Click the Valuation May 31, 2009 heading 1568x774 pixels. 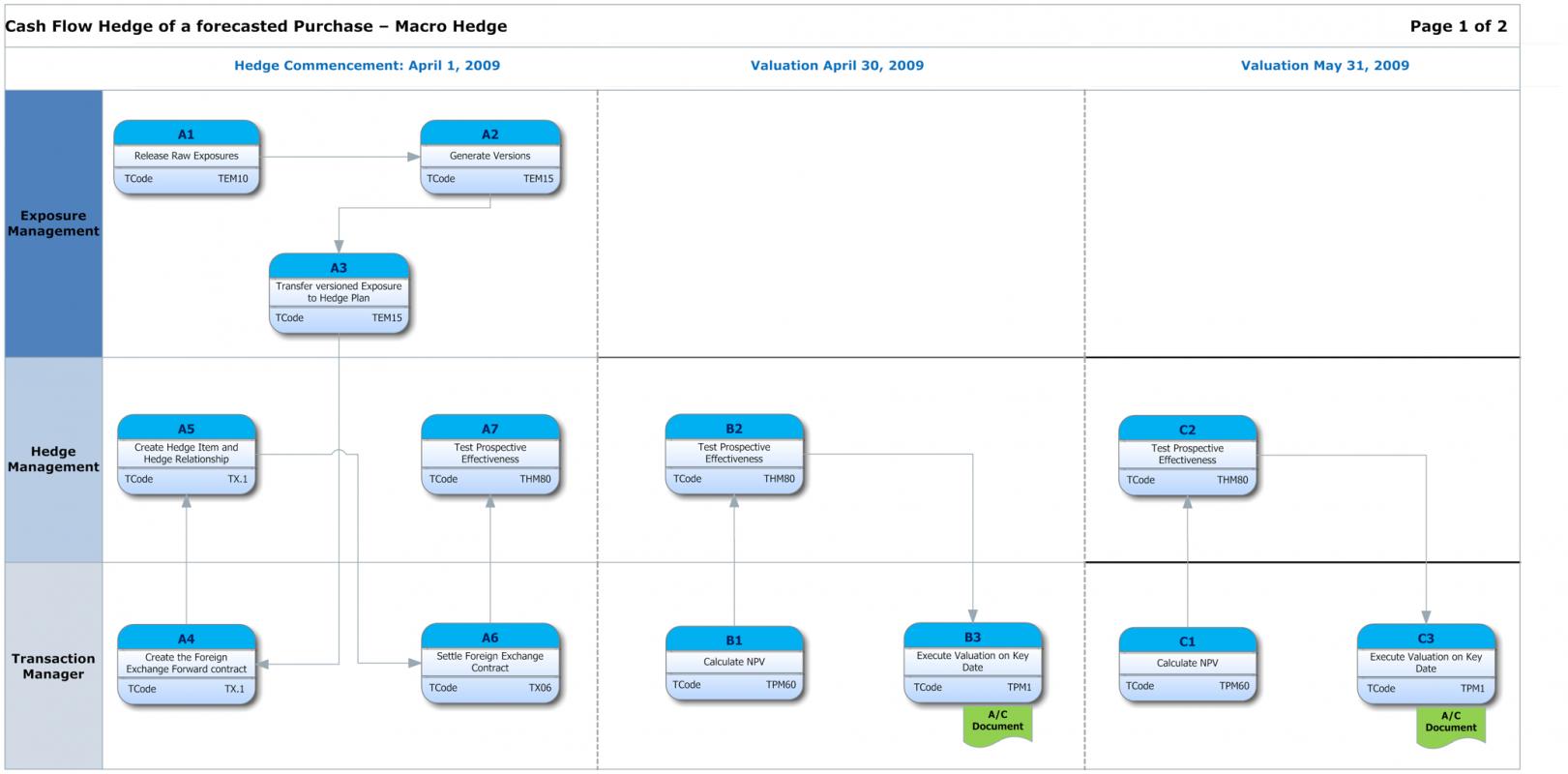[1325, 66]
